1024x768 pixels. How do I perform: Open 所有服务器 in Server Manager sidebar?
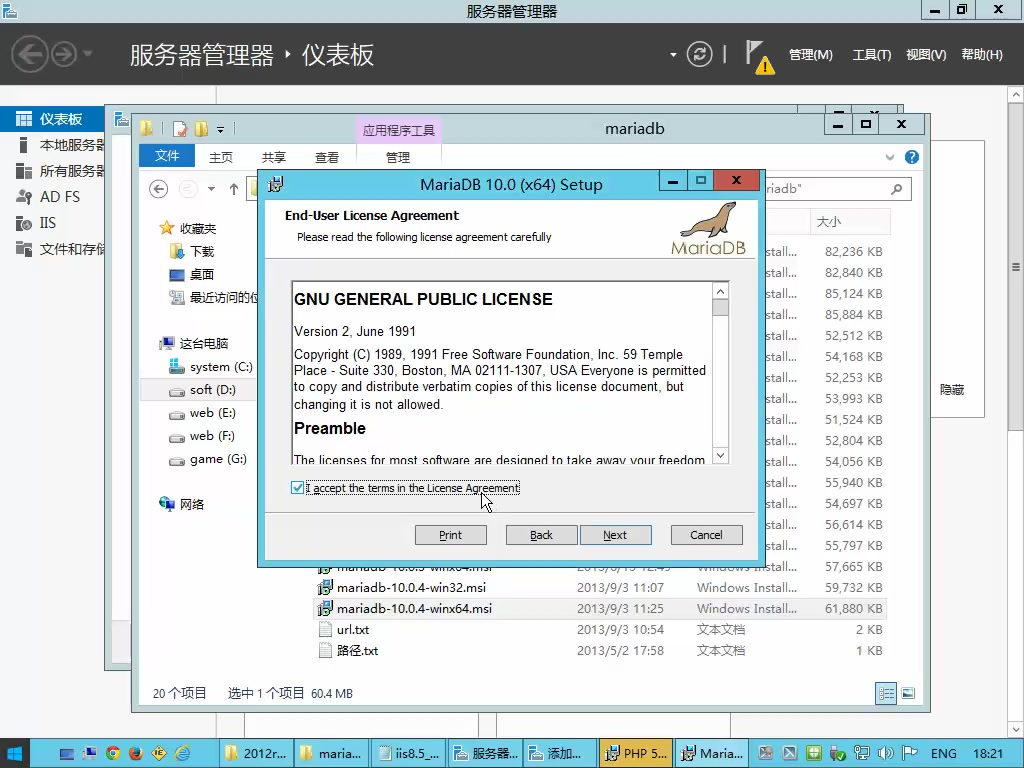pos(52,171)
